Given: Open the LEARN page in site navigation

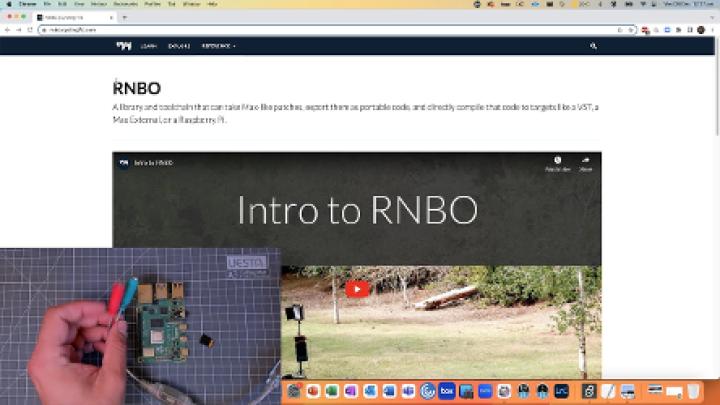Looking at the screenshot, I should (x=148, y=46).
